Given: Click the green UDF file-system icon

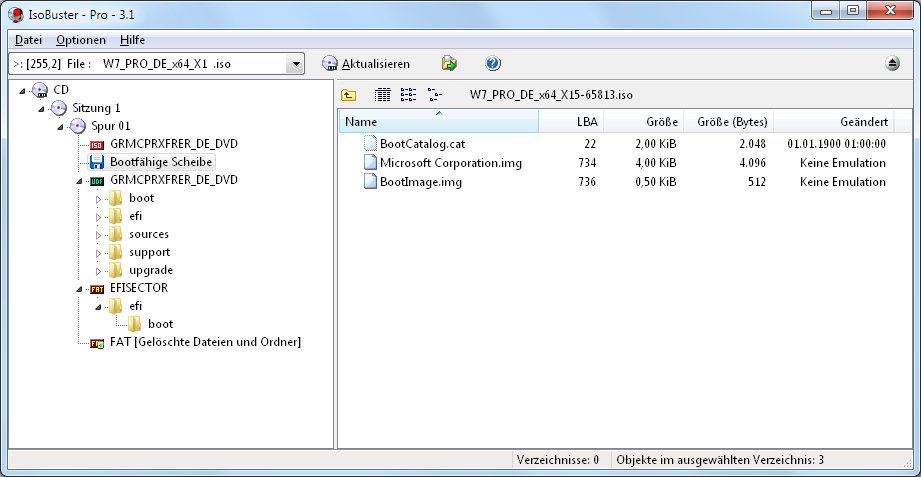Looking at the screenshot, I should (97, 180).
